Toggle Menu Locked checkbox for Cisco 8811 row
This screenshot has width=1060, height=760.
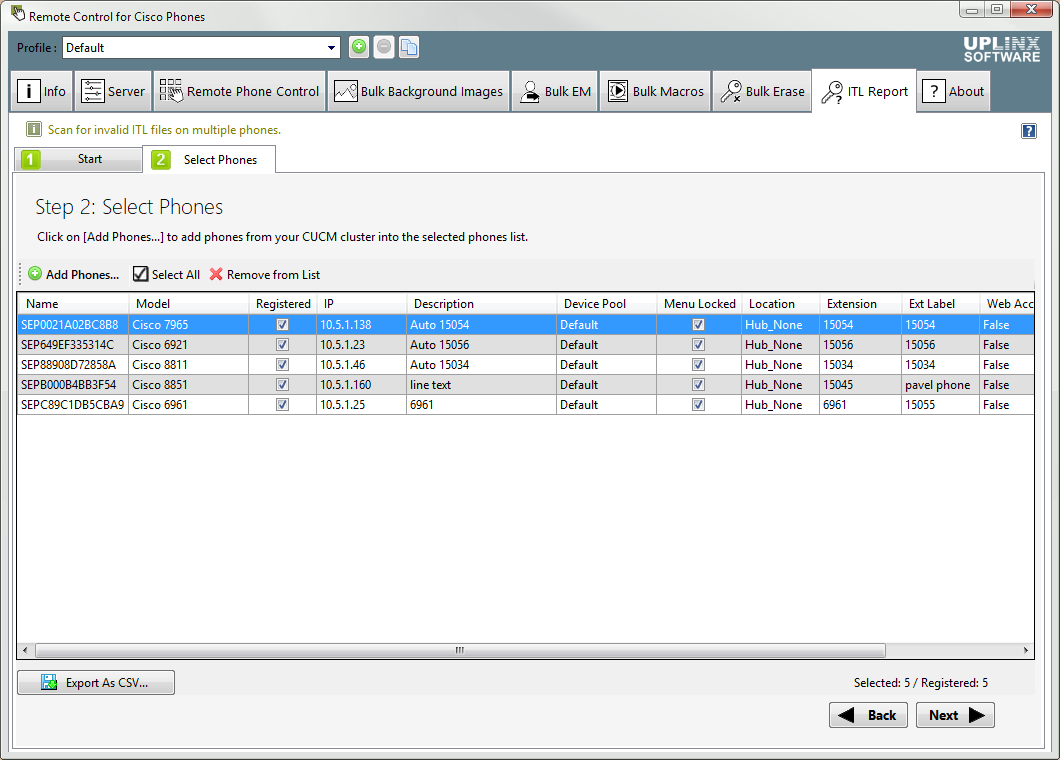(x=698, y=364)
